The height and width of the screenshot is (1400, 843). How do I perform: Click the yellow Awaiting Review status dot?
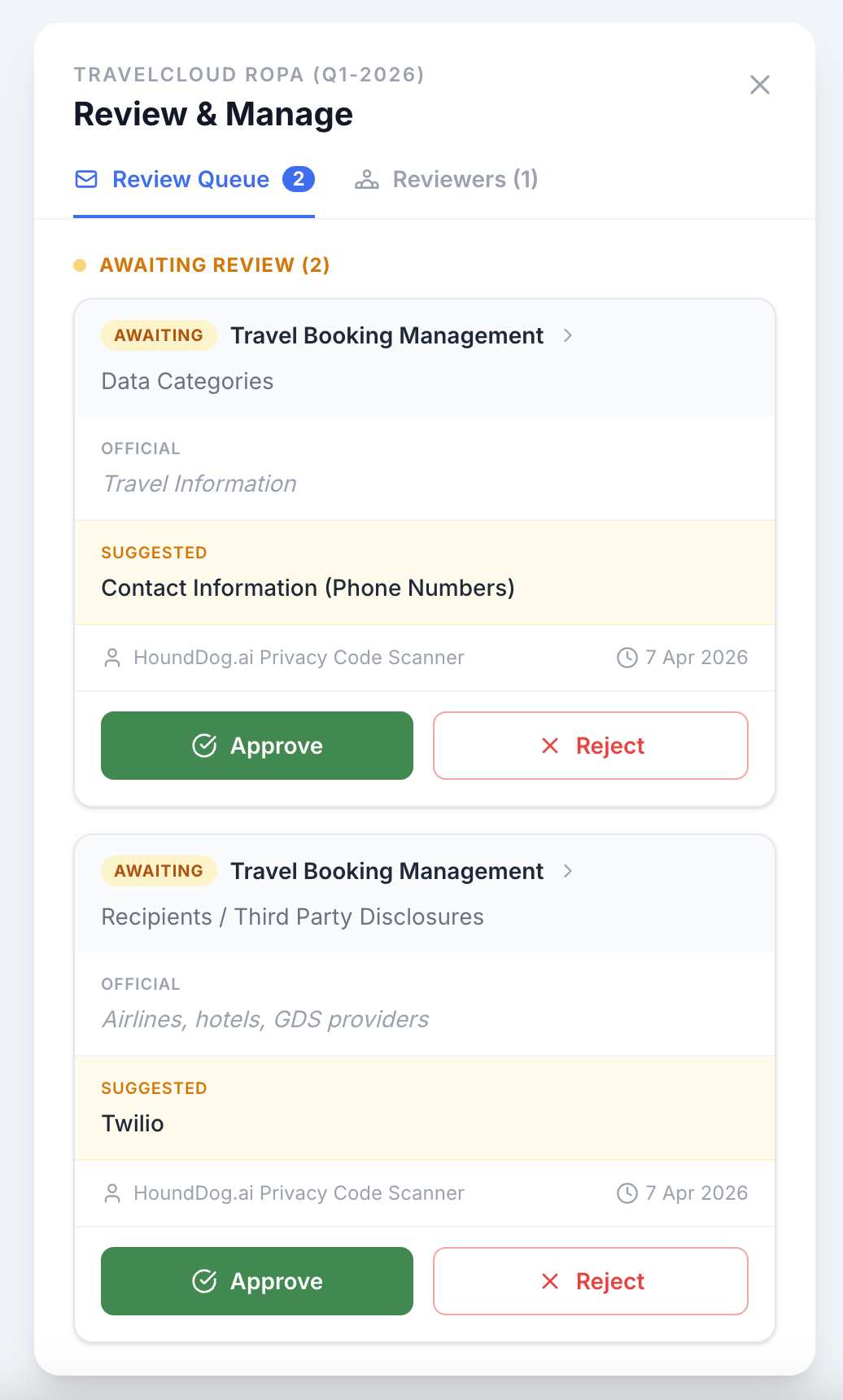pyautogui.click(x=80, y=265)
